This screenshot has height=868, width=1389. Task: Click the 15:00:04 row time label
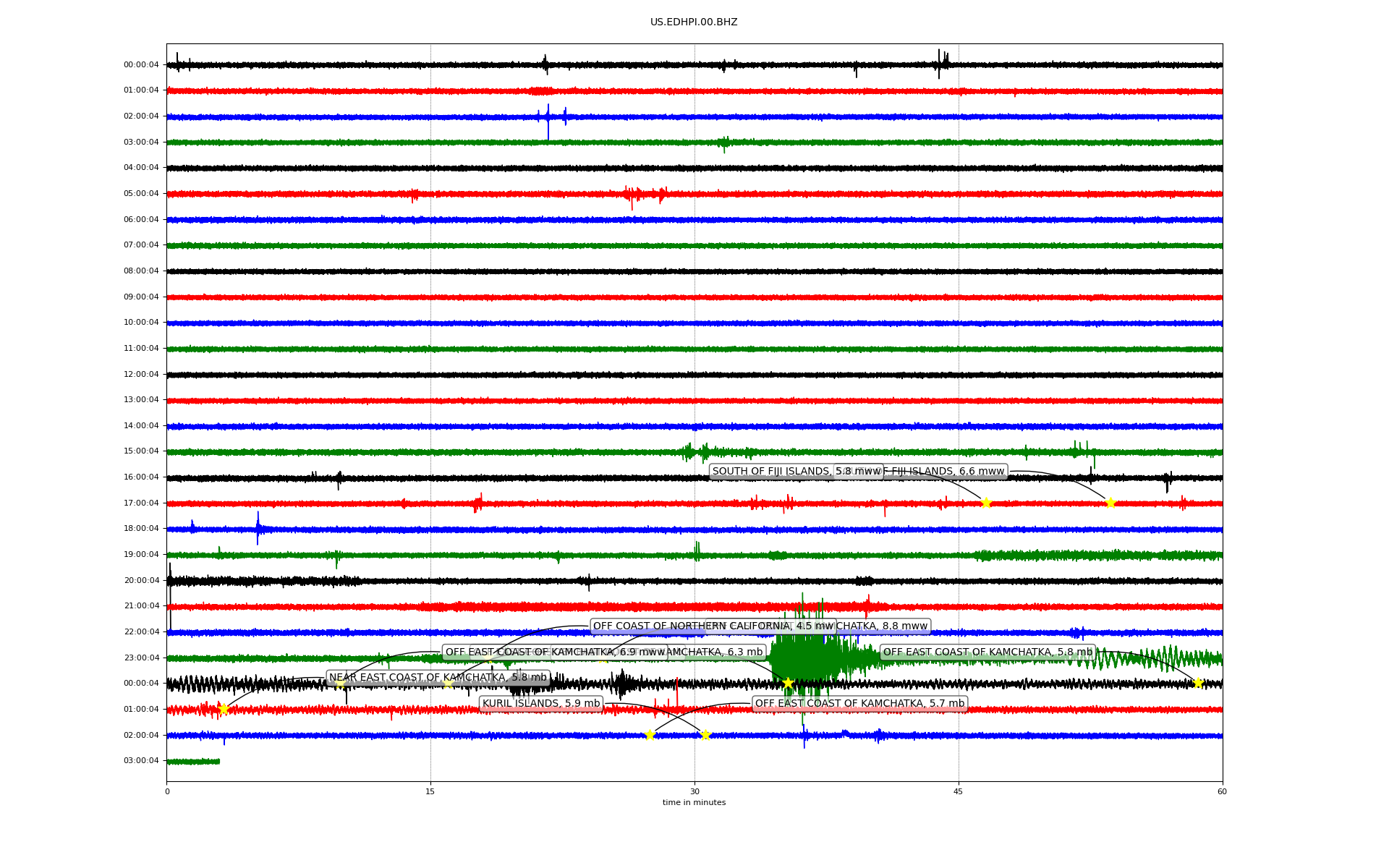(141, 451)
